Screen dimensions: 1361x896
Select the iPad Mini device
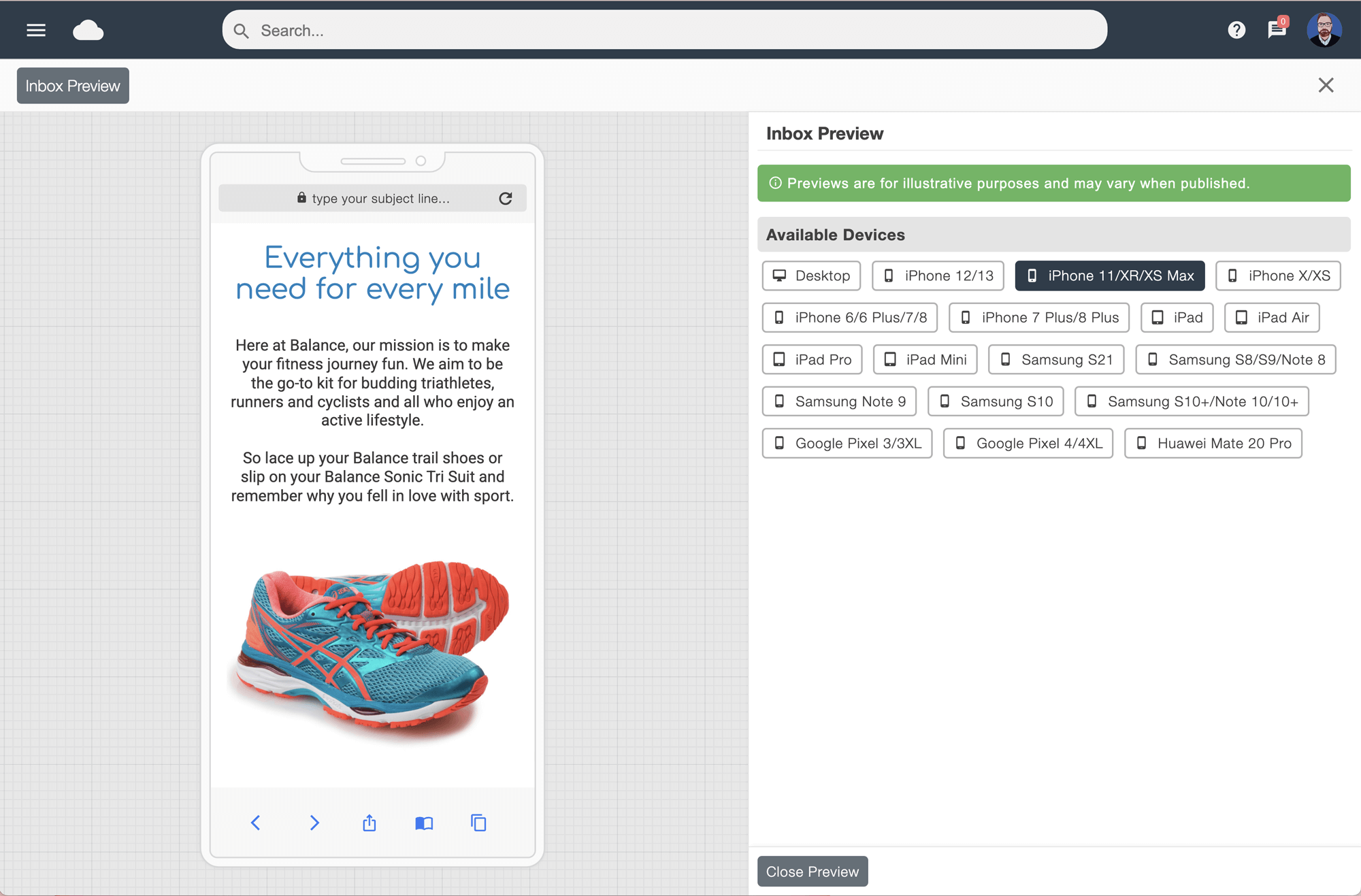[x=925, y=360]
